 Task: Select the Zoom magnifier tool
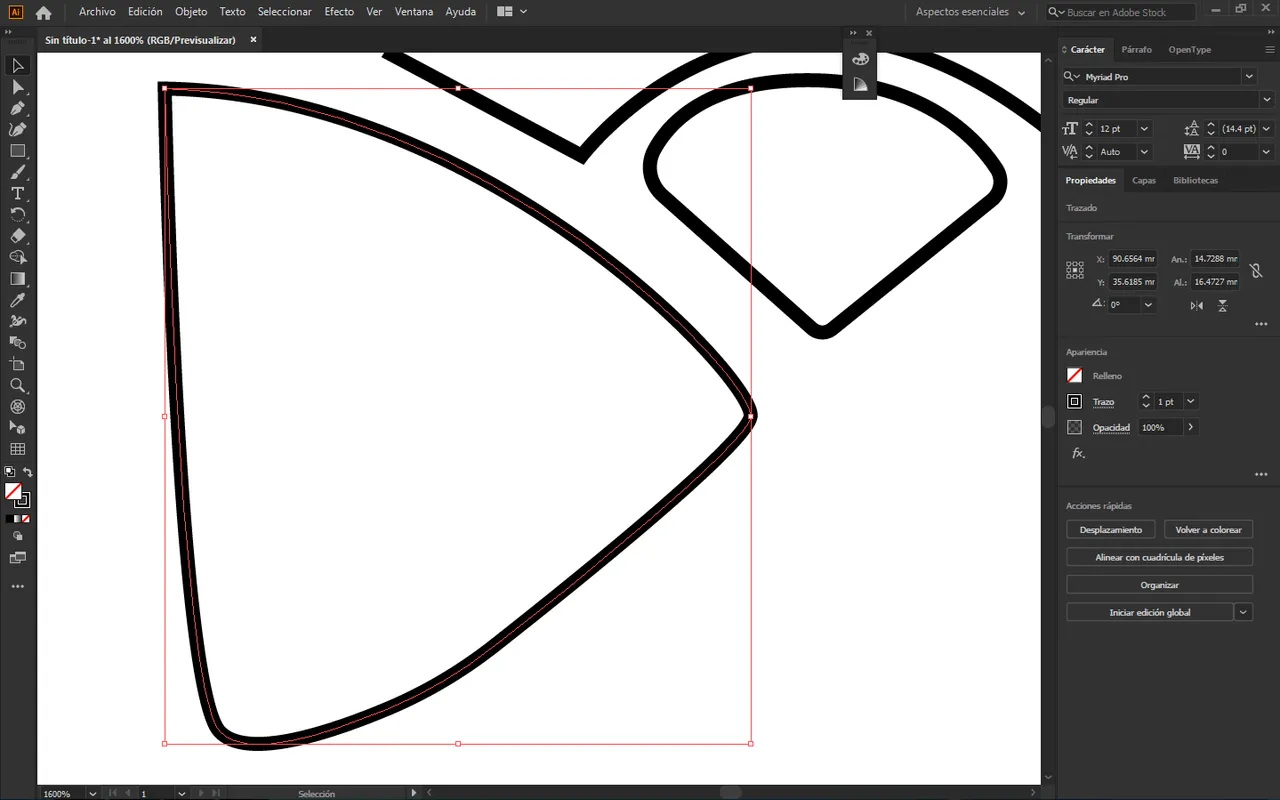tap(17, 385)
